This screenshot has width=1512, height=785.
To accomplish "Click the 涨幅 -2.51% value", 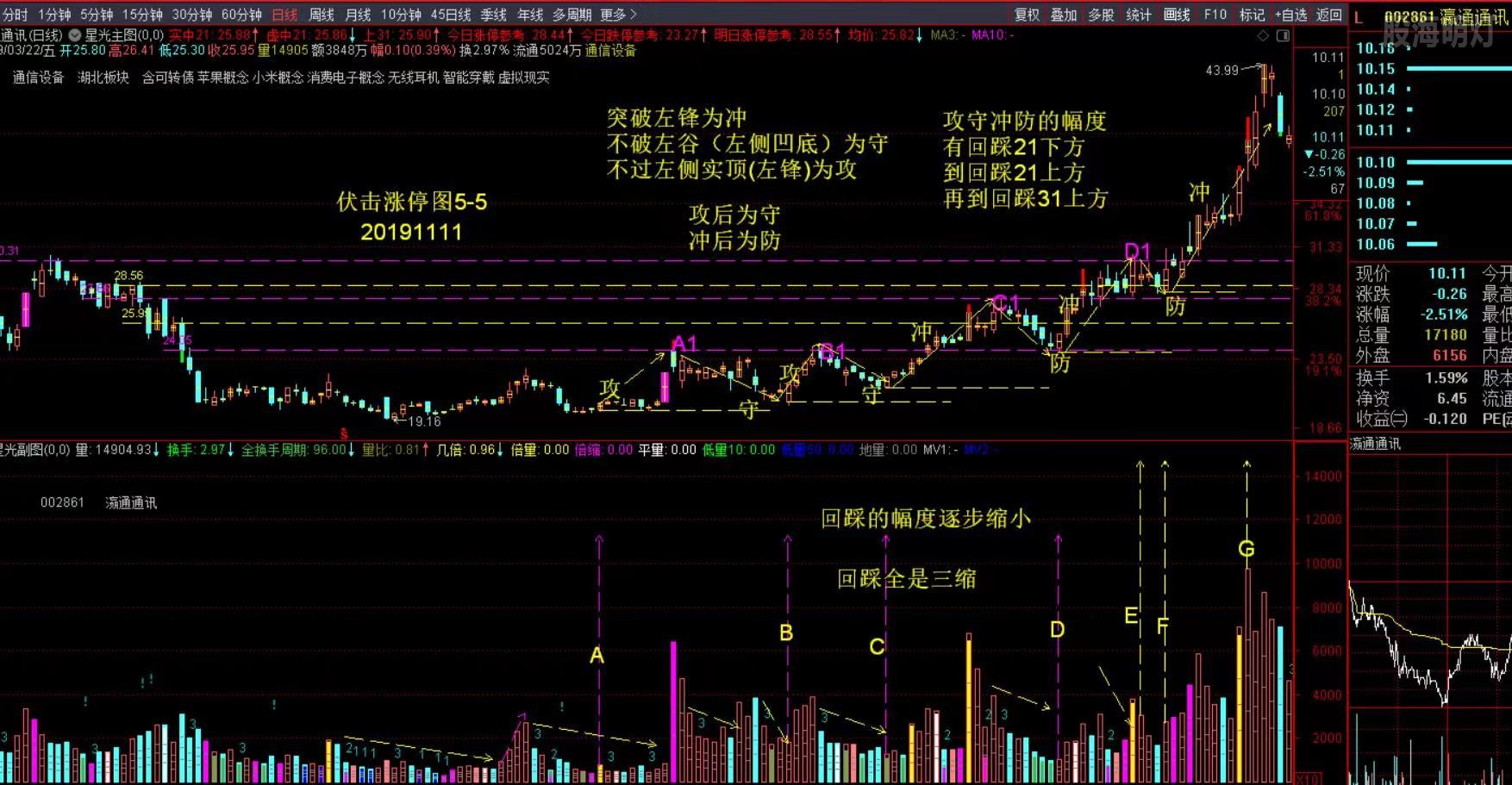I will (1445, 315).
